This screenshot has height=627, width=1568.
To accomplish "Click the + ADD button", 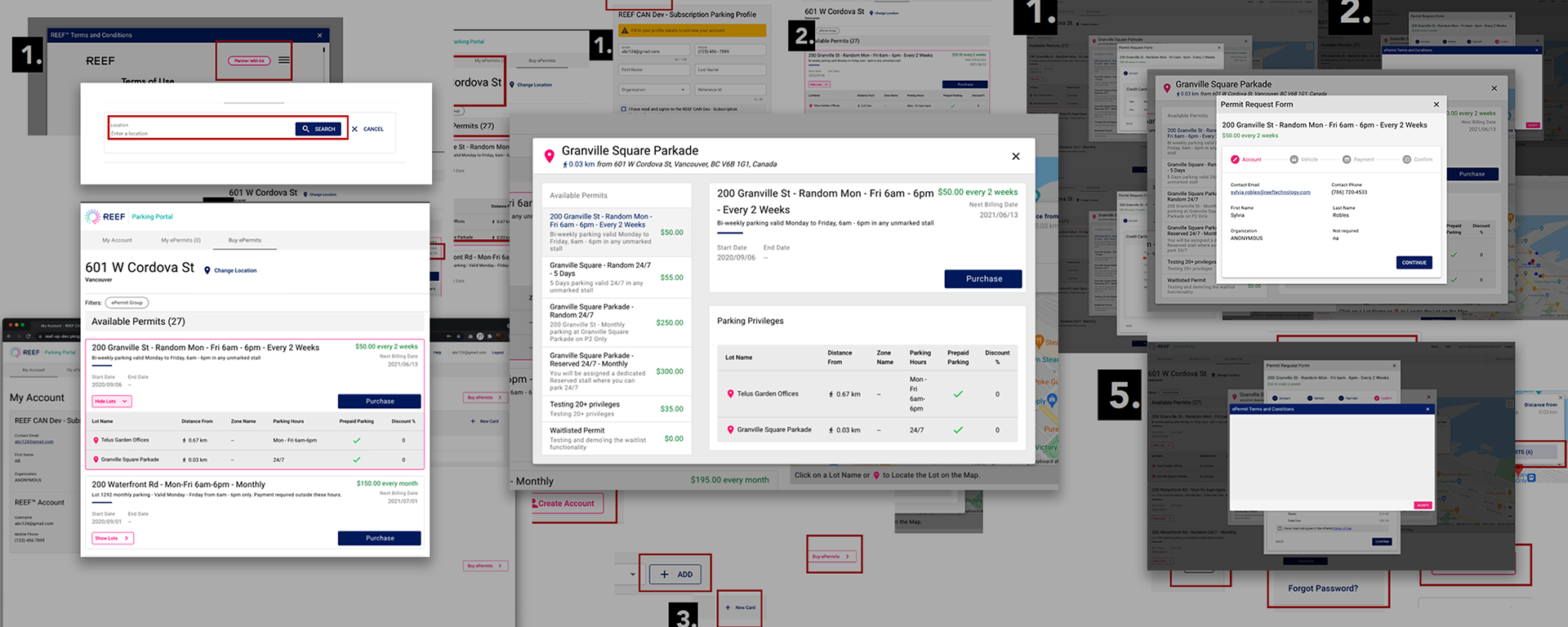I will click(x=676, y=575).
